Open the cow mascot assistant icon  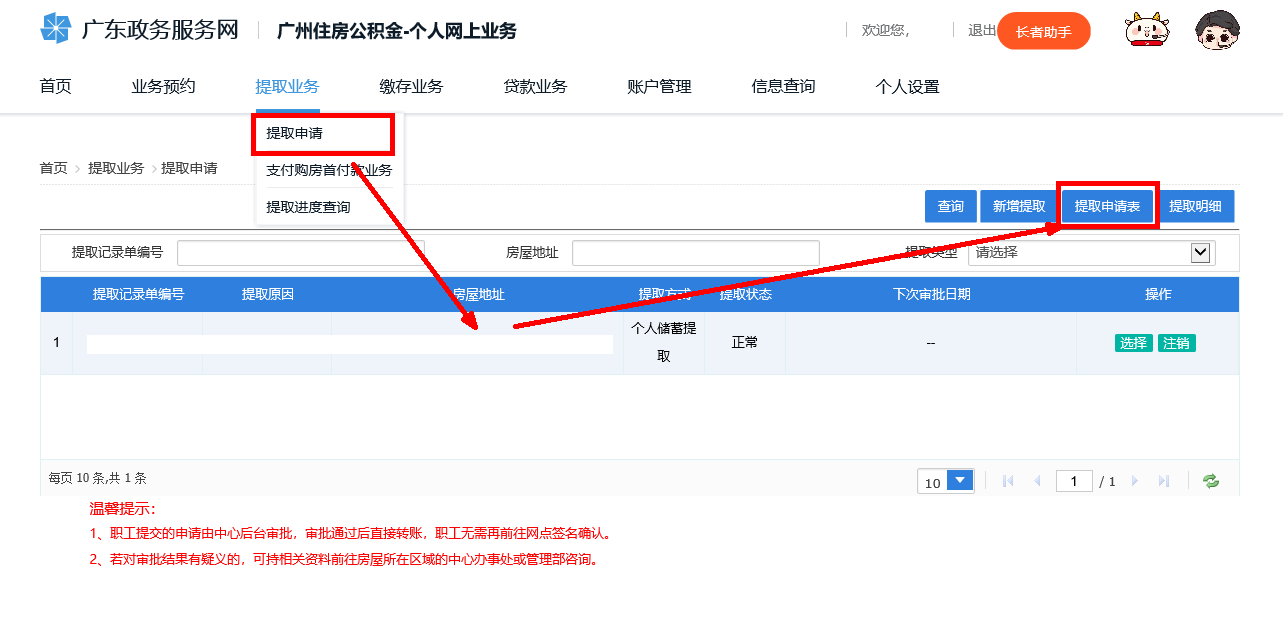[1146, 29]
